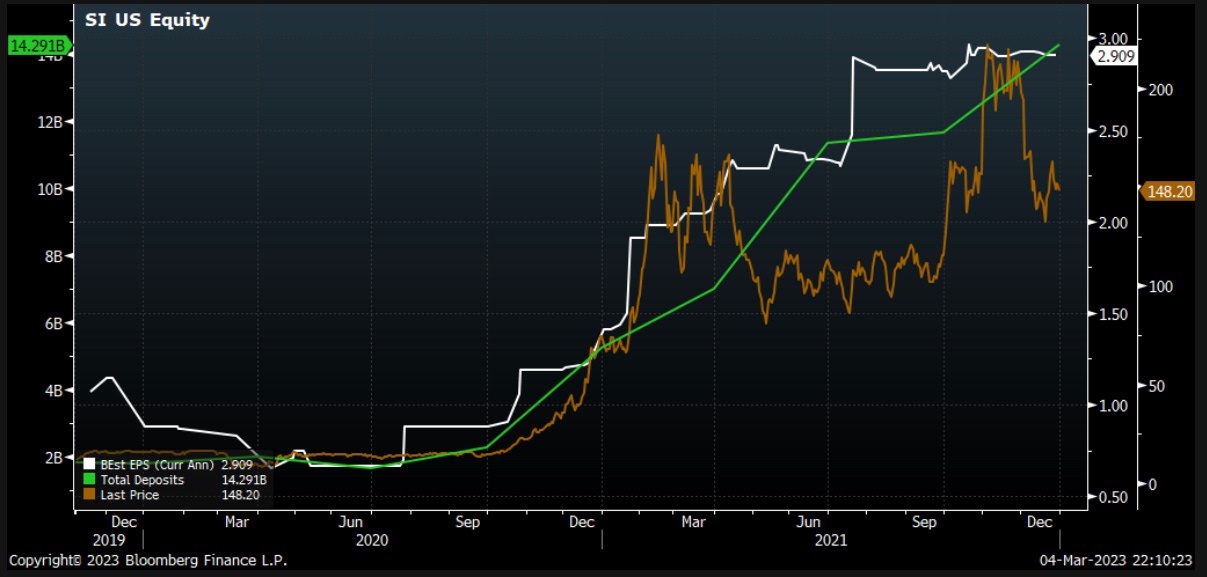Click the SI US Equity chart title
Screen dimensions: 1207x577
(147, 20)
